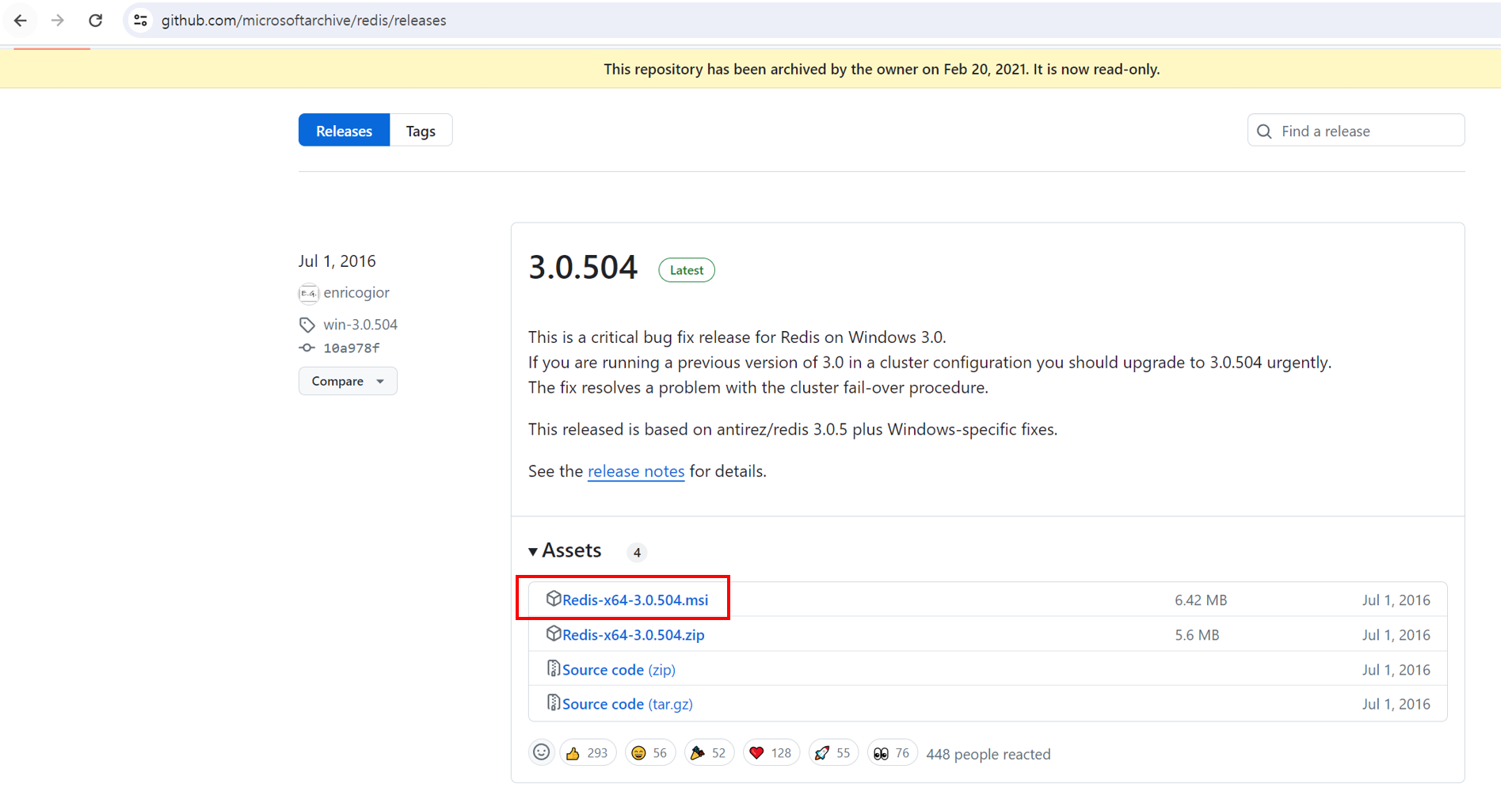Click the laugh reaction 56
The height and width of the screenshot is (803, 1512).
coord(650,753)
